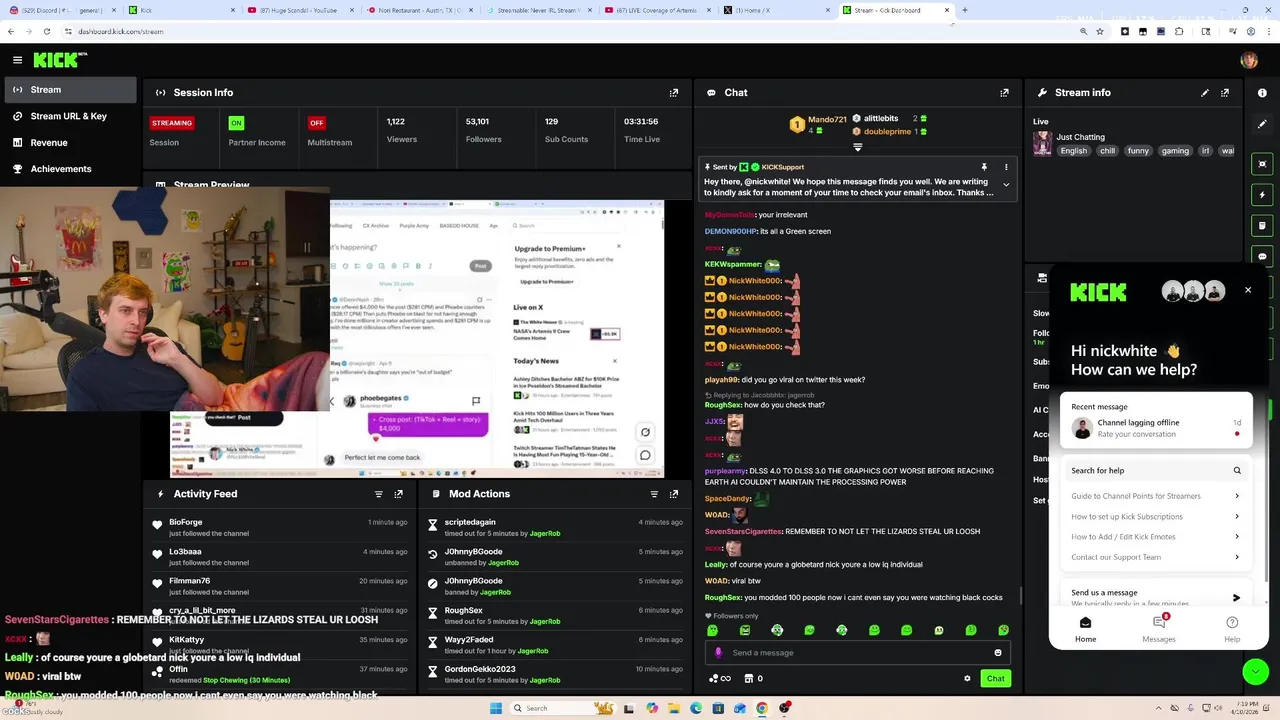The image size is (1280, 720).
Task: Open Revenue in left sidebar
Action: coord(70,143)
